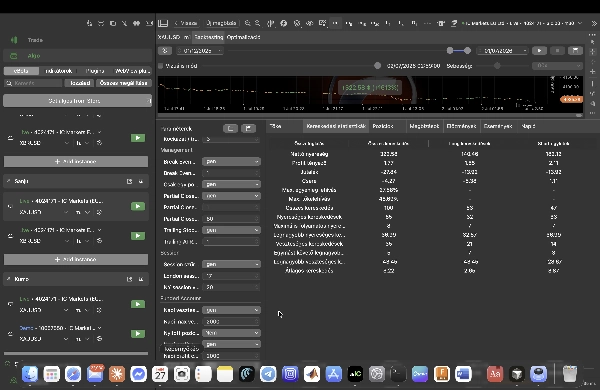Open the Trailing Stop dropdown
The image size is (600, 390).
coord(231,230)
